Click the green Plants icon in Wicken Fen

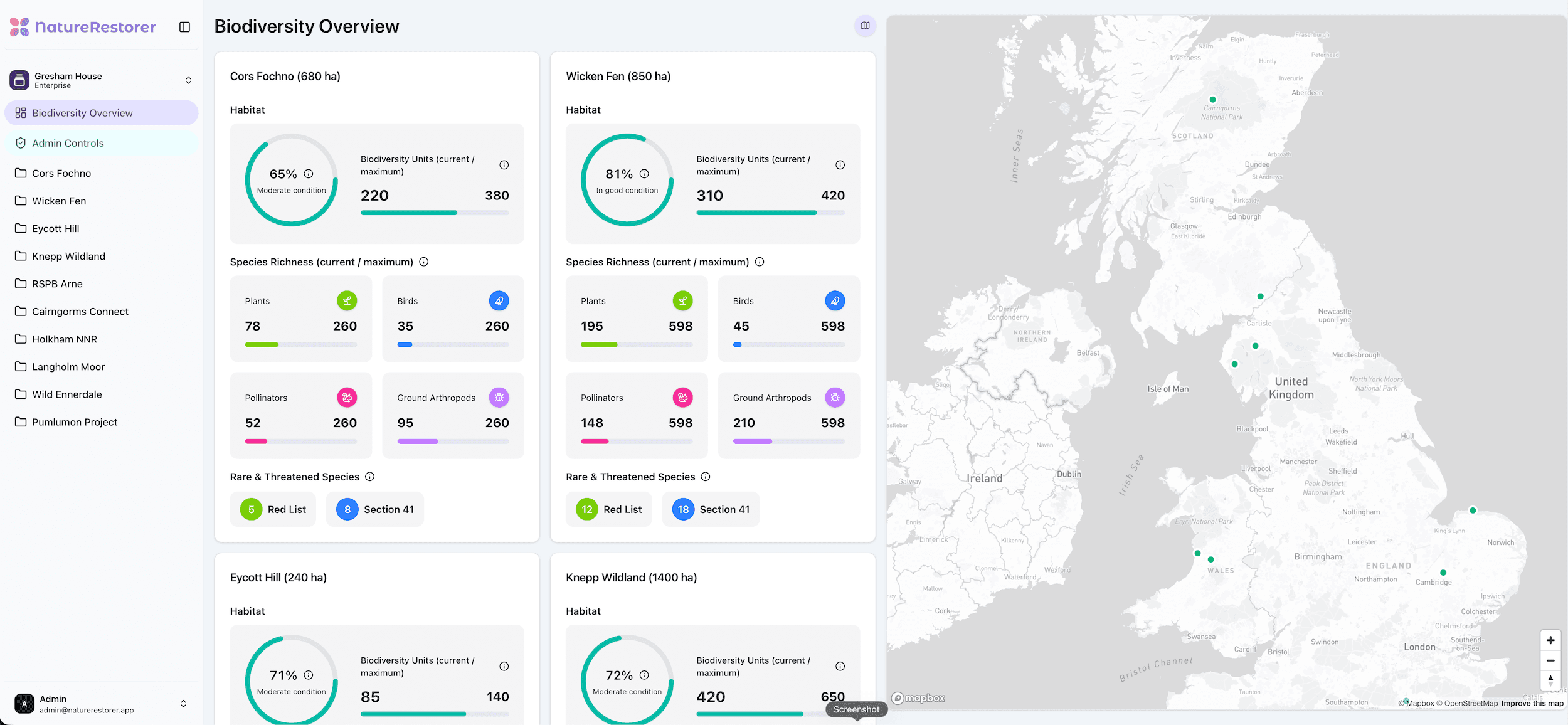(683, 300)
